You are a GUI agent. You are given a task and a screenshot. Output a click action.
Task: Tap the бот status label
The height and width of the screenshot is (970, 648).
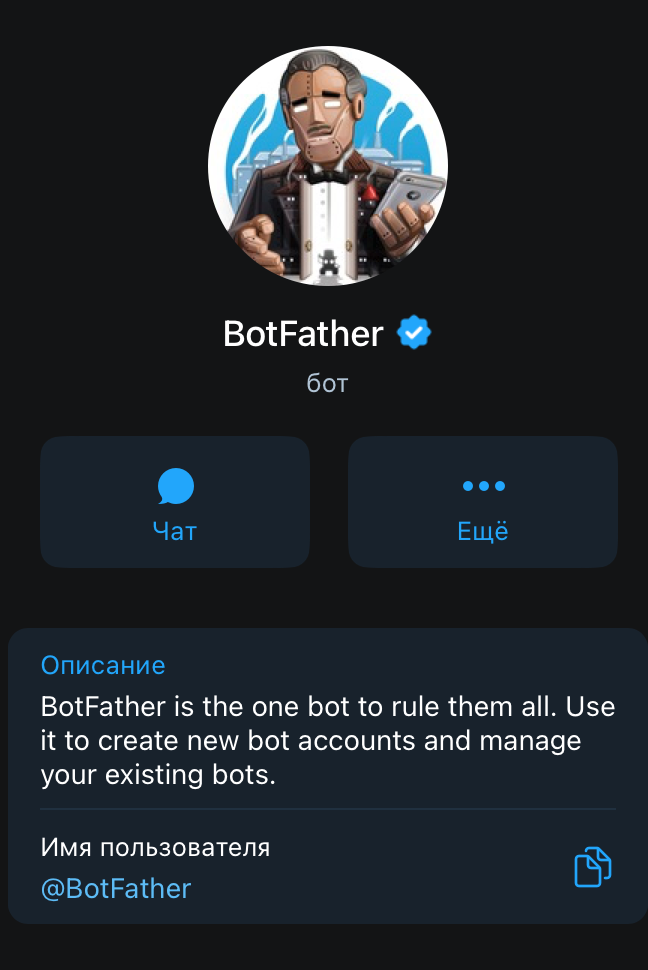pyautogui.click(x=327, y=382)
